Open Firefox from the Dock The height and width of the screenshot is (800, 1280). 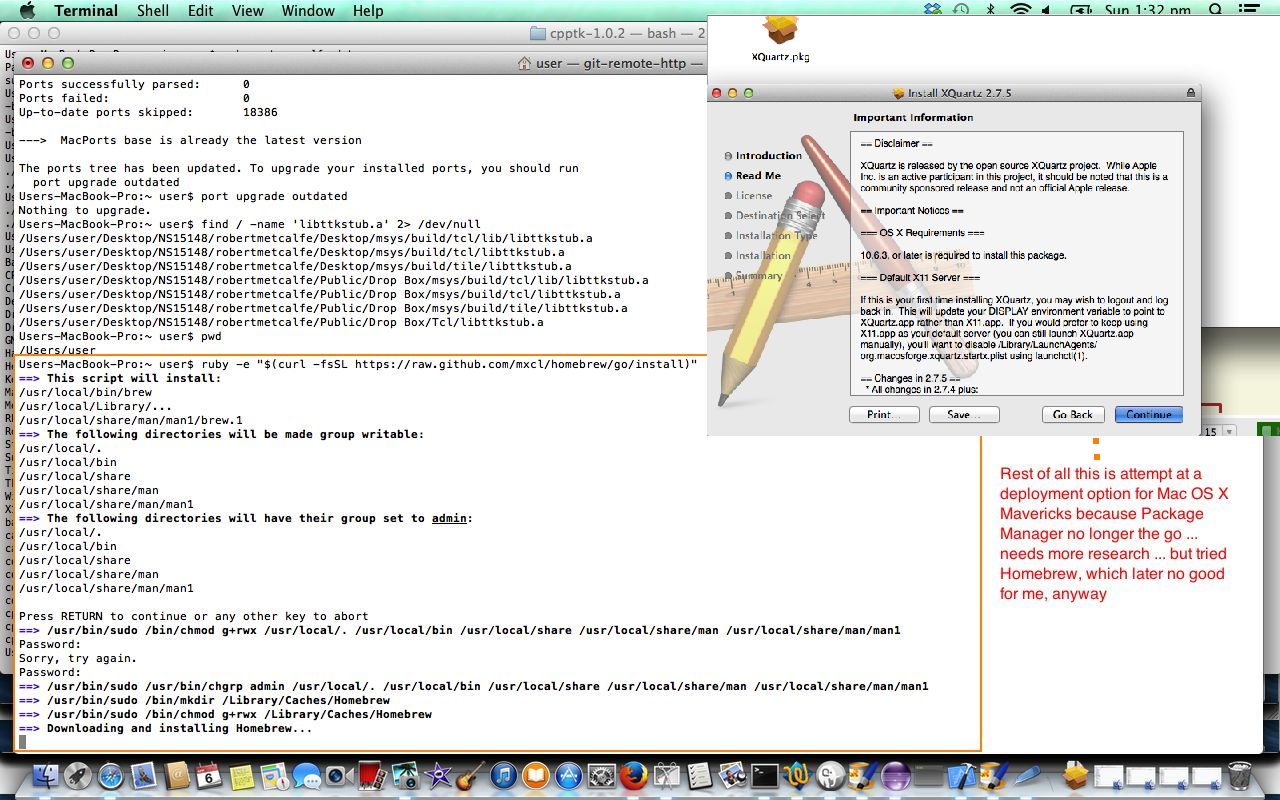(x=634, y=775)
